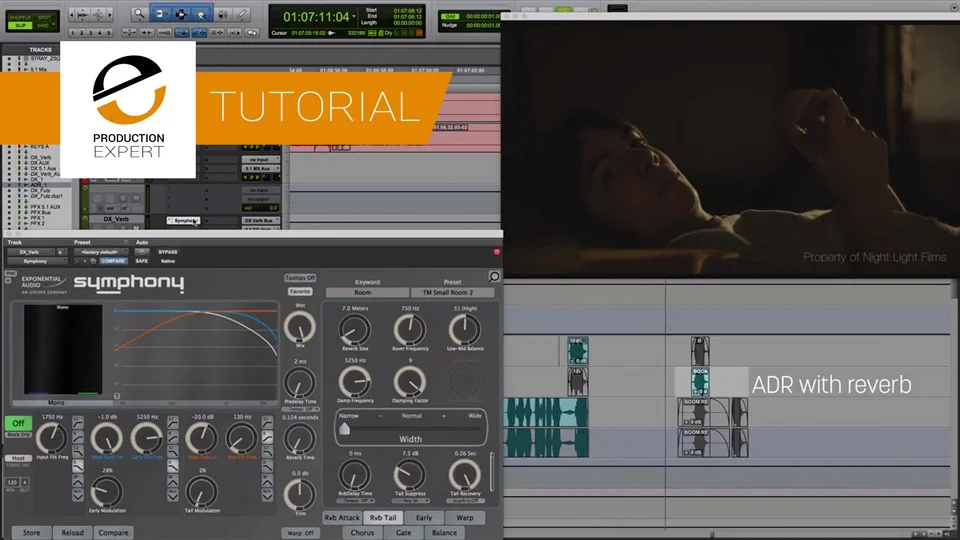Click the MIDI zoom icon in toolbar
The image size is (960, 540).
pyautogui.click(x=98, y=14)
